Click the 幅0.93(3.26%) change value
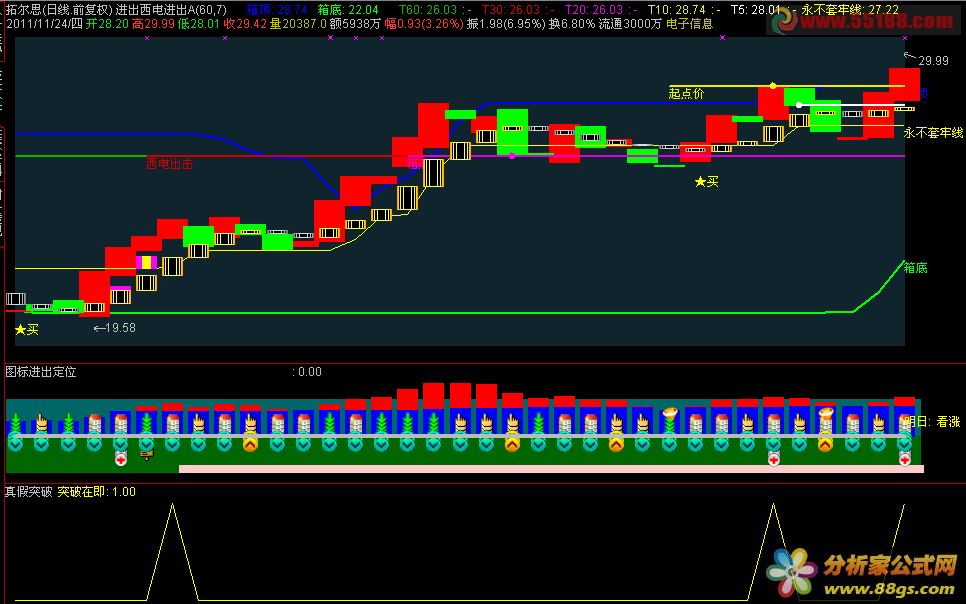This screenshot has height=604, width=966. click(424, 24)
